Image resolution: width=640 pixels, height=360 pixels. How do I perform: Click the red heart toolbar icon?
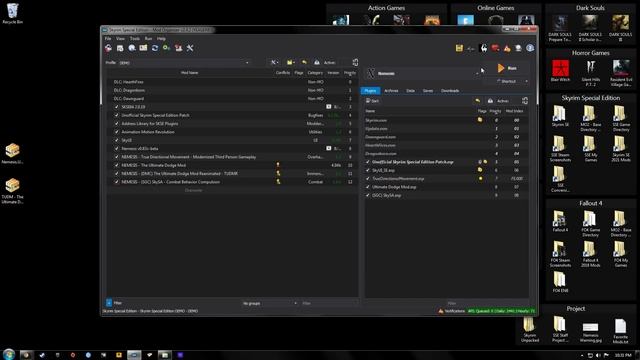tap(495, 48)
